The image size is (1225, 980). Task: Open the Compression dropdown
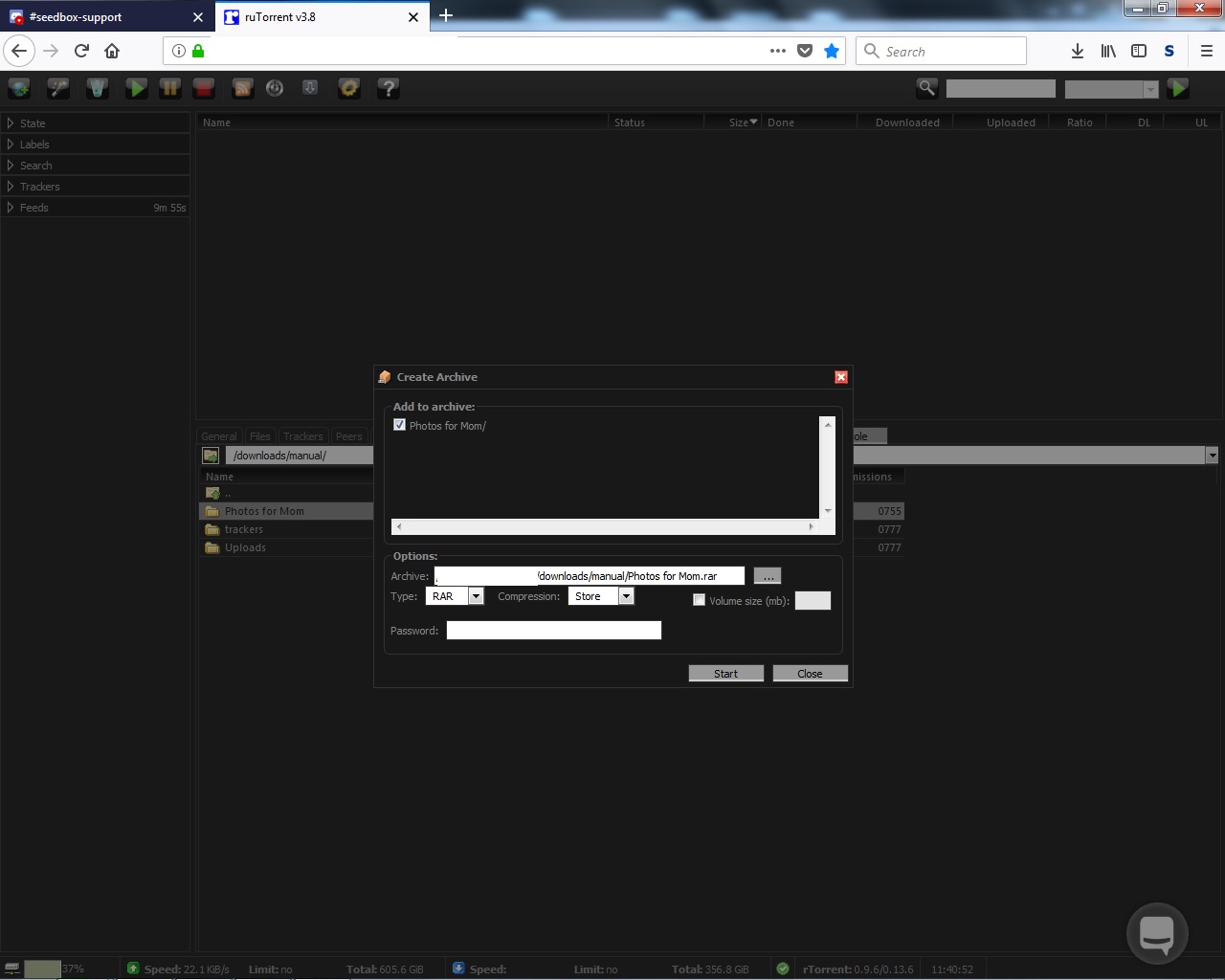tap(626, 596)
